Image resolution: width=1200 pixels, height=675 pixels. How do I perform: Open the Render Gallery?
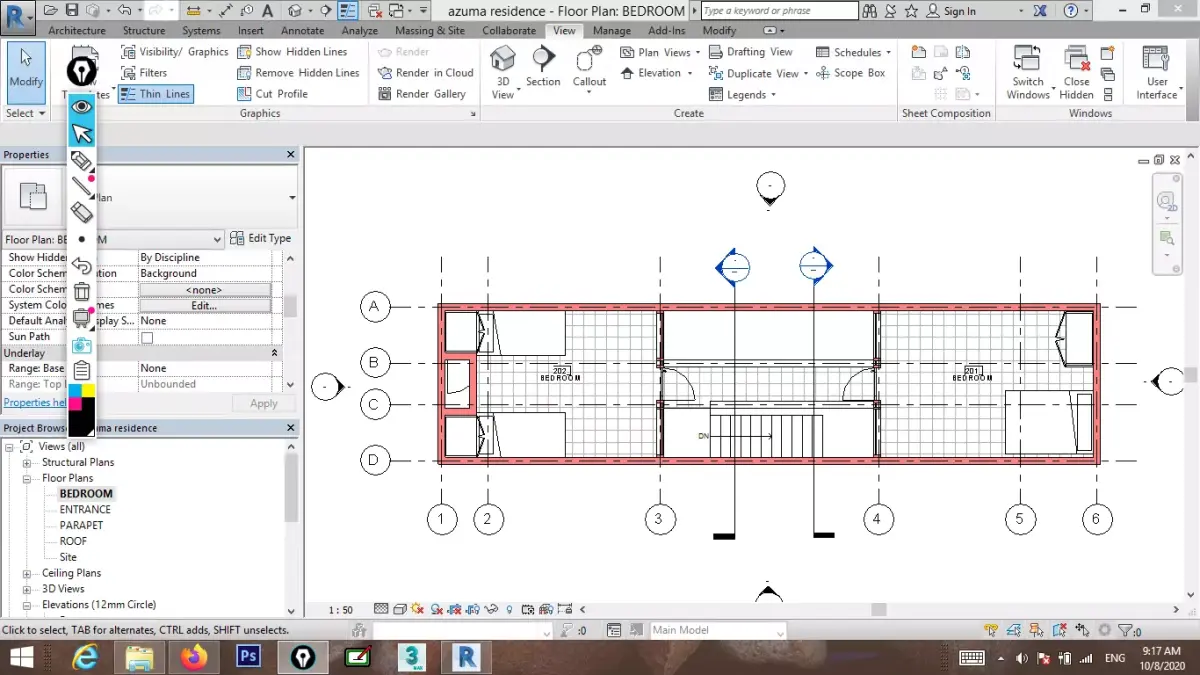[422, 94]
